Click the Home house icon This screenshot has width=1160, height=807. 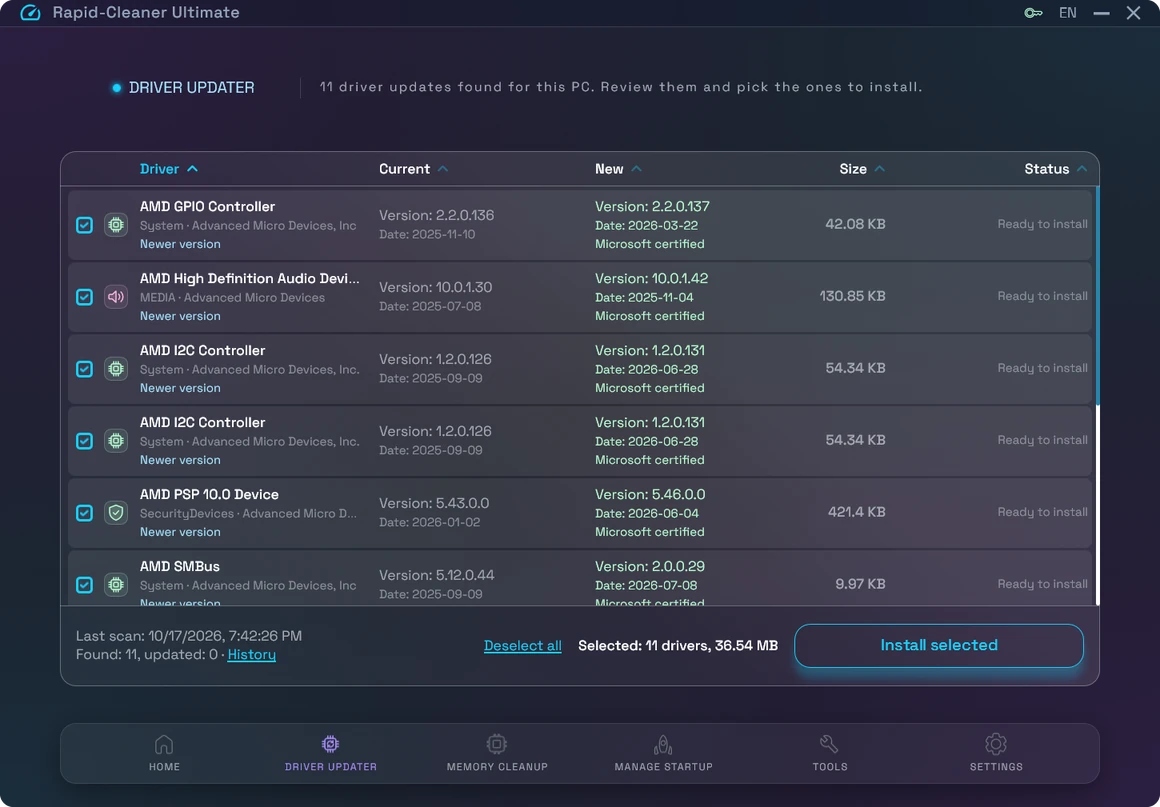[164, 743]
